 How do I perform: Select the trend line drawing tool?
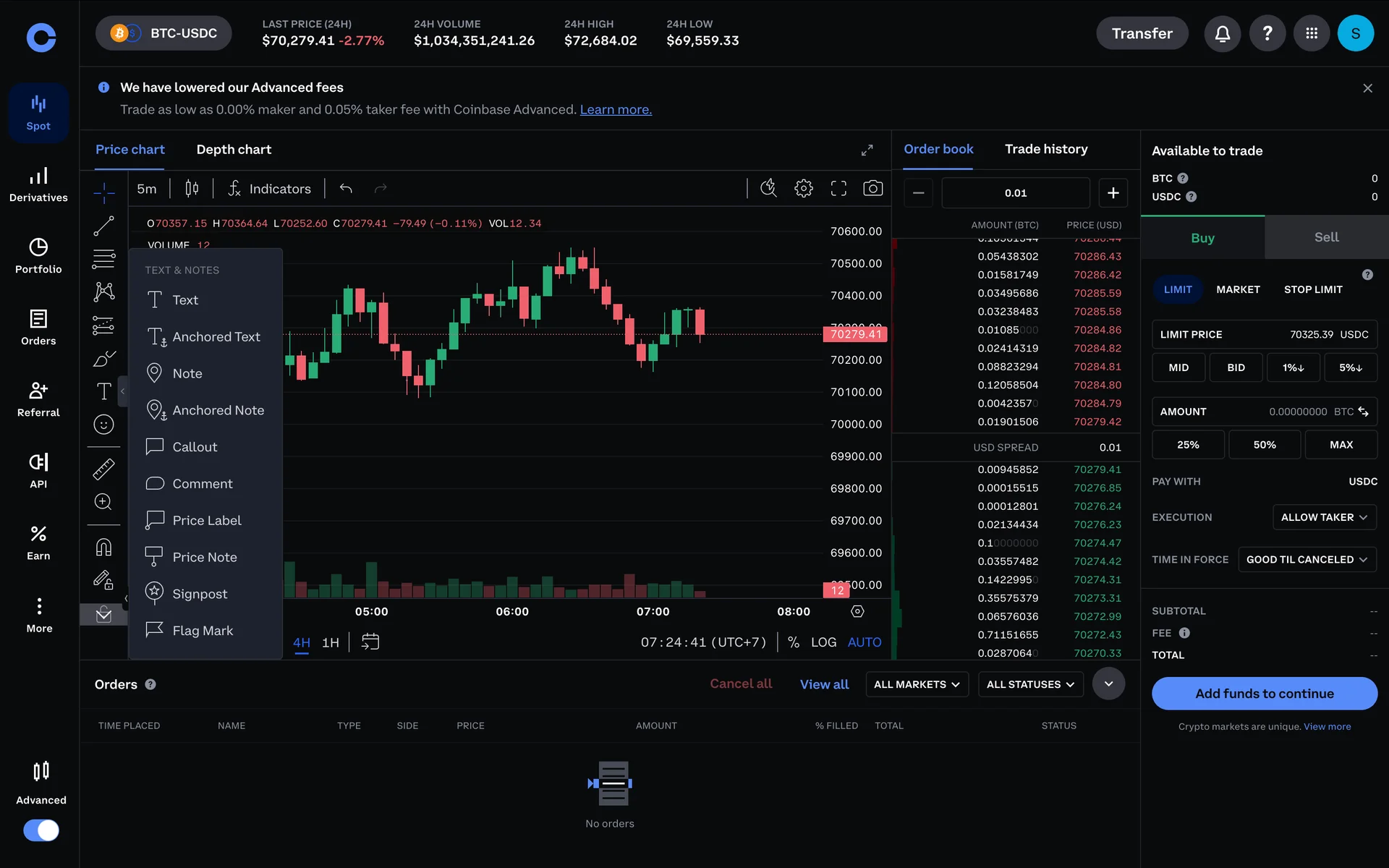tap(103, 226)
